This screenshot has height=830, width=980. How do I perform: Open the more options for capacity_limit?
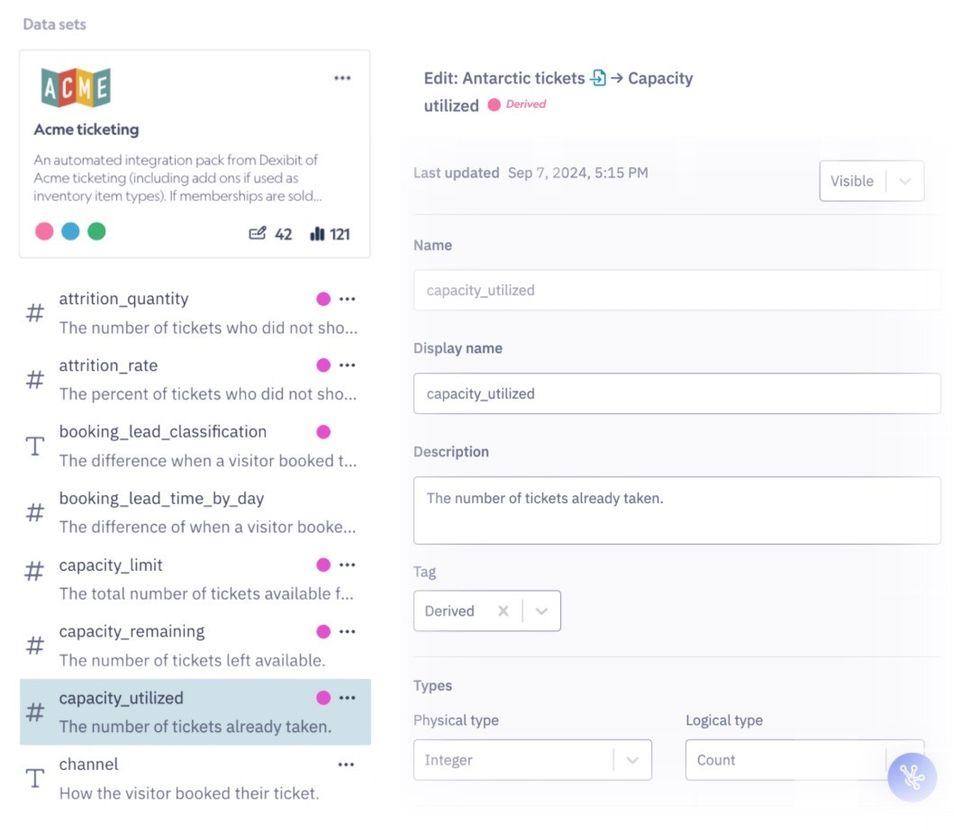click(347, 565)
